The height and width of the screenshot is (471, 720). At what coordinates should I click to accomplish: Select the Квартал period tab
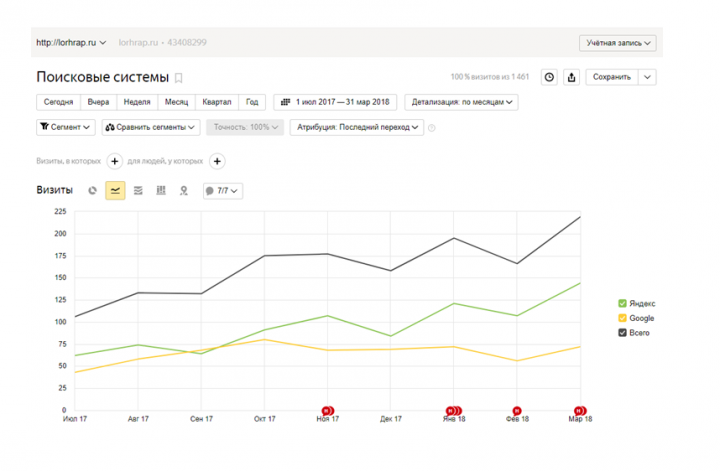217,102
